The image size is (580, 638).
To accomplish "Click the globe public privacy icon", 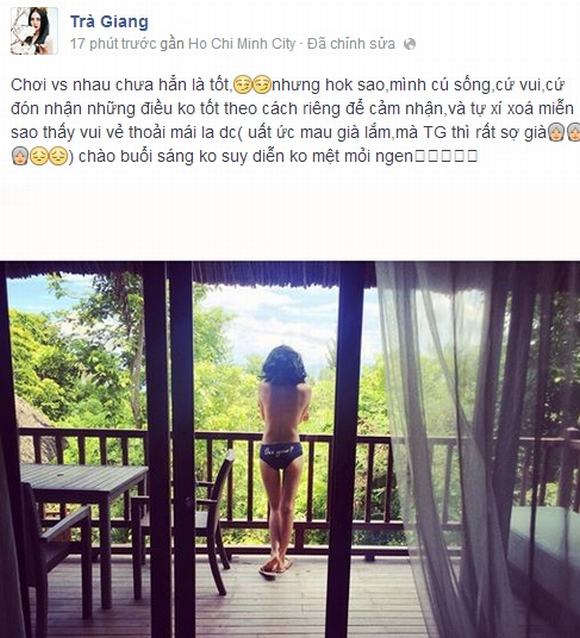I will (x=409, y=44).
